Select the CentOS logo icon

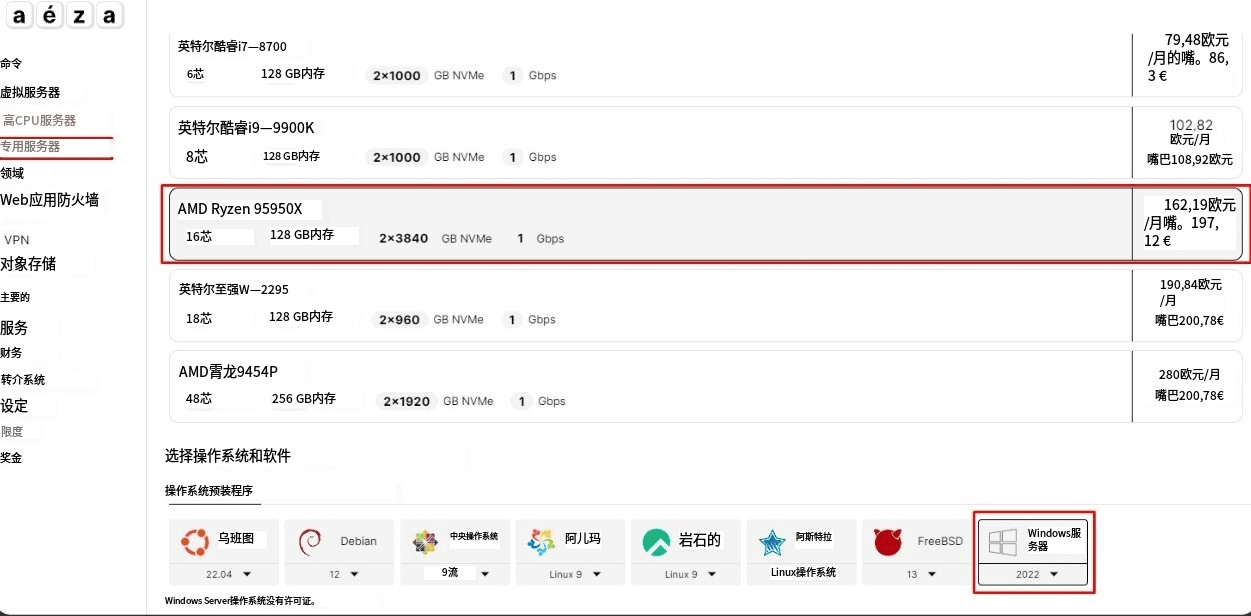pyautogui.click(x=425, y=541)
